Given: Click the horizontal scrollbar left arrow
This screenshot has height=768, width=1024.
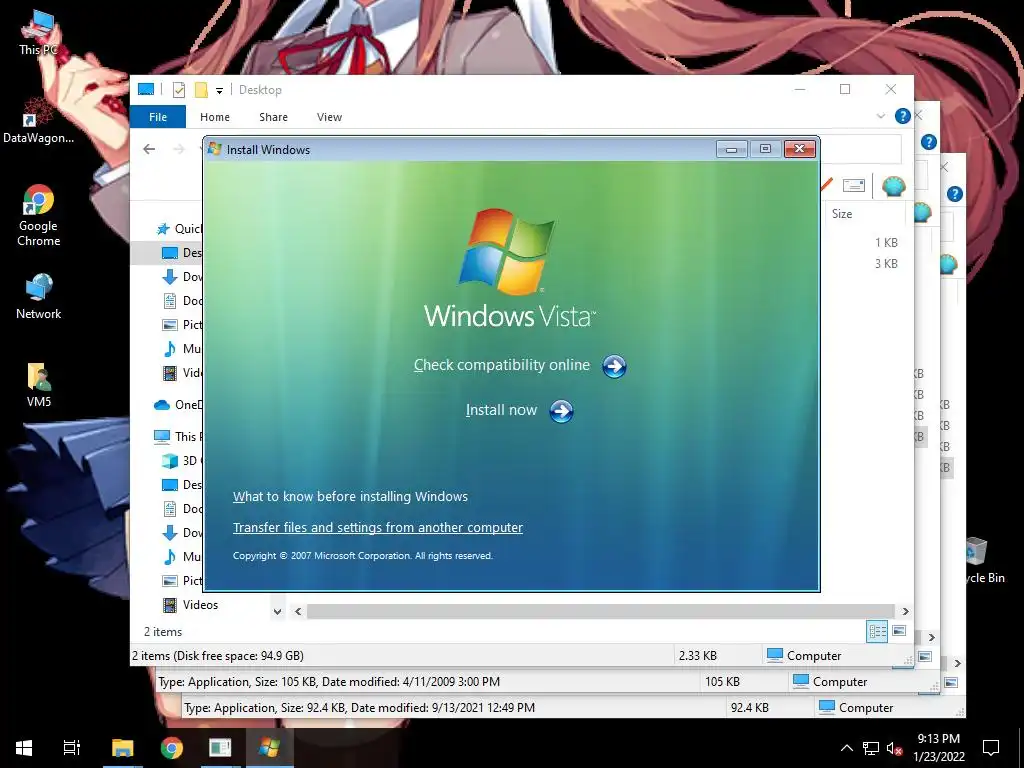Looking at the screenshot, I should 298,612.
